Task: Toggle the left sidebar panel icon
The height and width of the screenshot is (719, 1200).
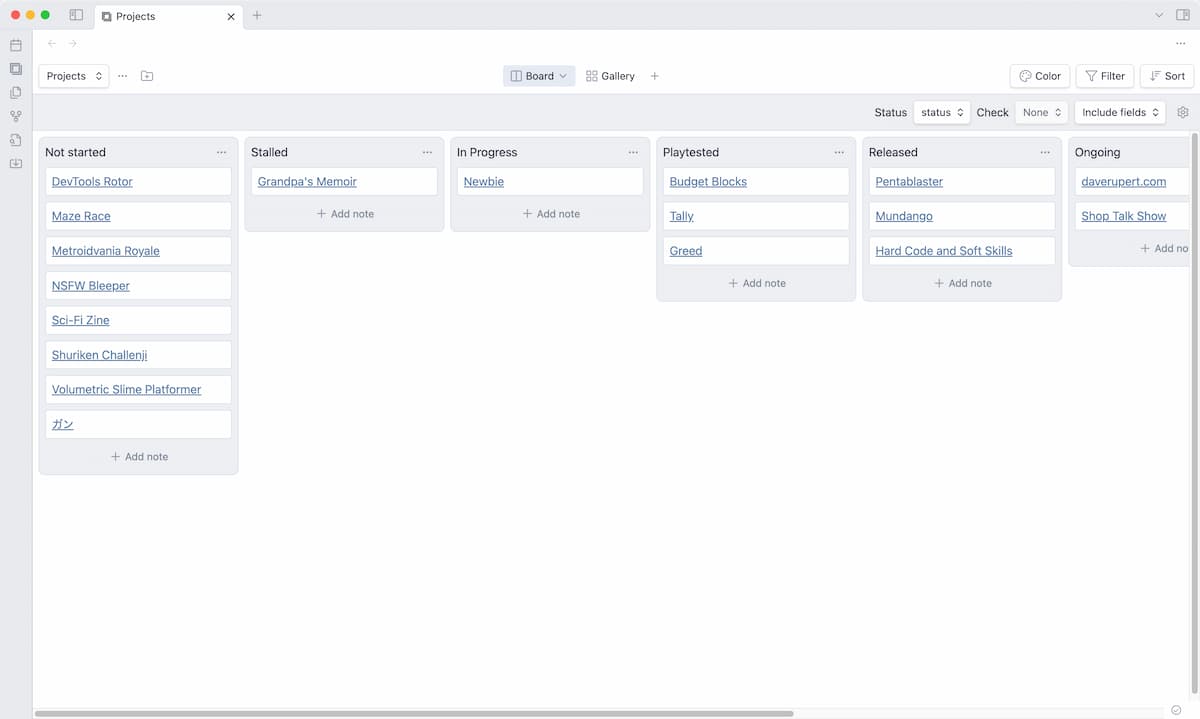Action: pyautogui.click(x=76, y=16)
